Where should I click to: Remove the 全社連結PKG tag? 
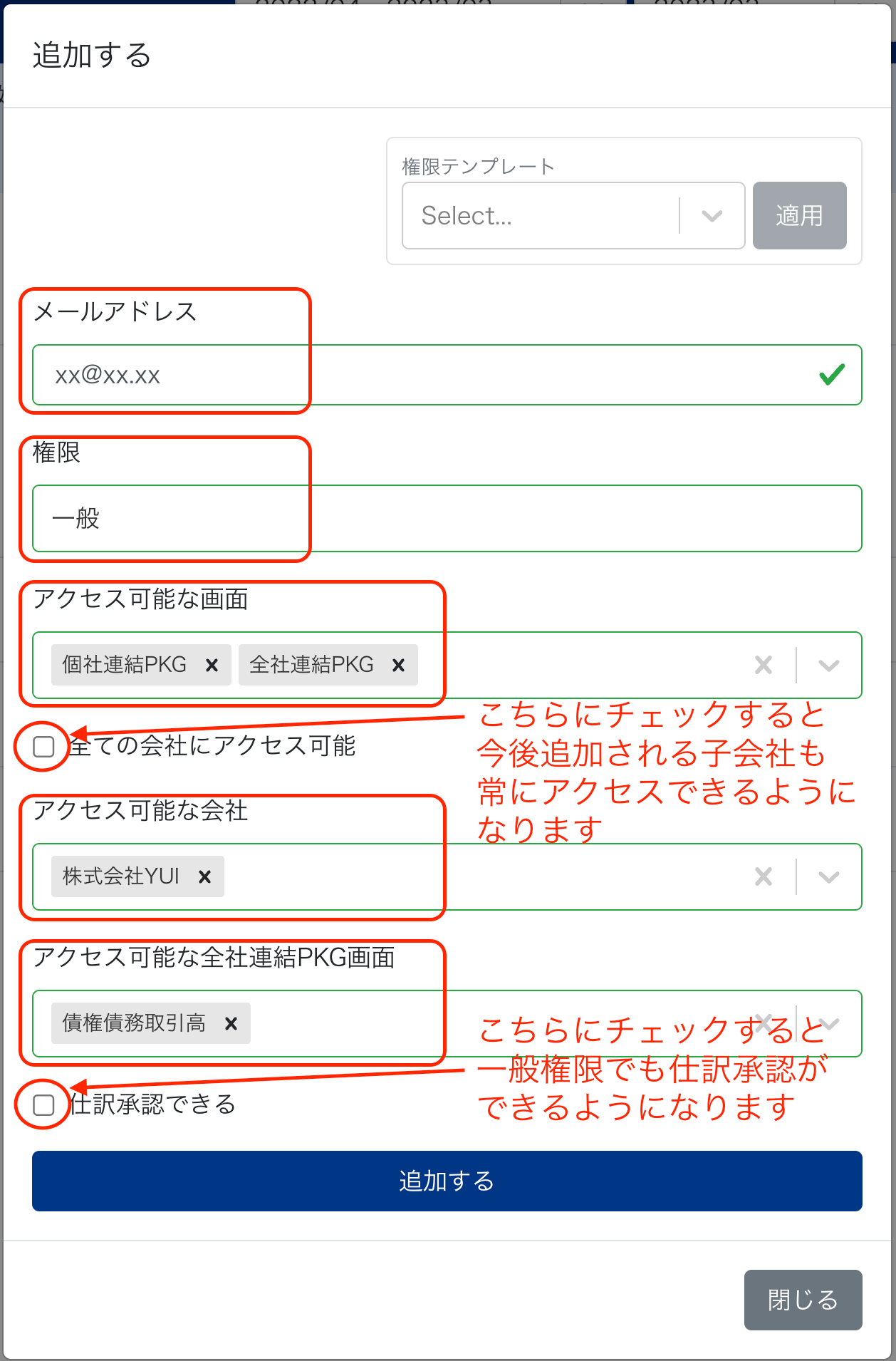(398, 666)
